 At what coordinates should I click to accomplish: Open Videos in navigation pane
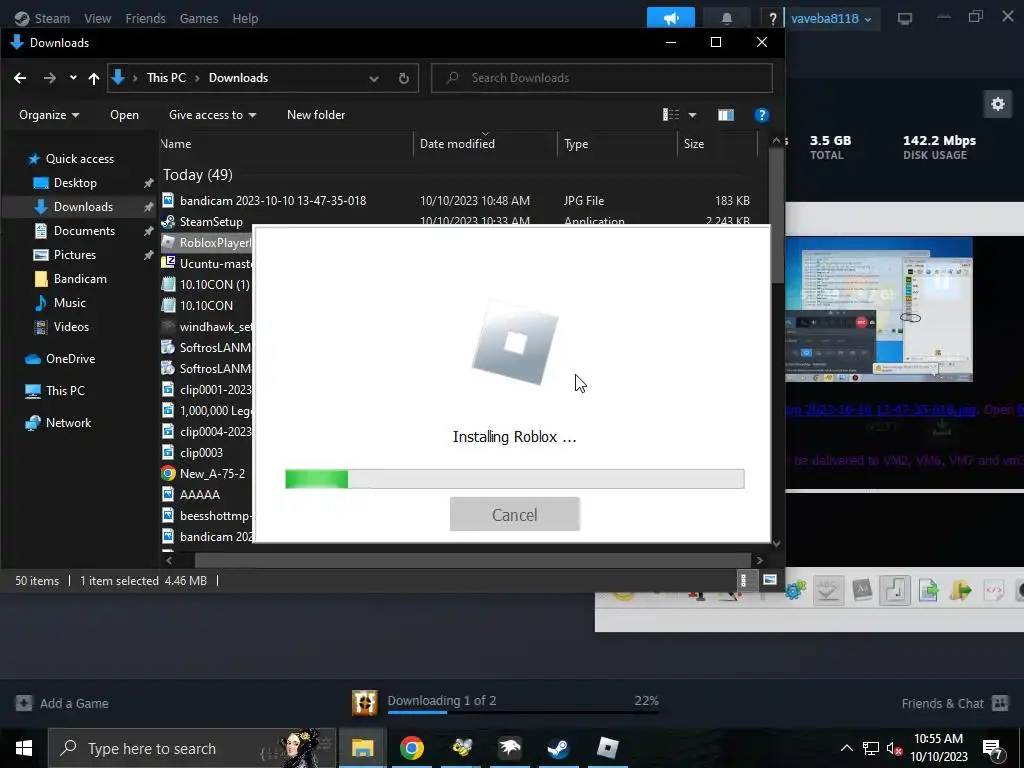point(71,327)
